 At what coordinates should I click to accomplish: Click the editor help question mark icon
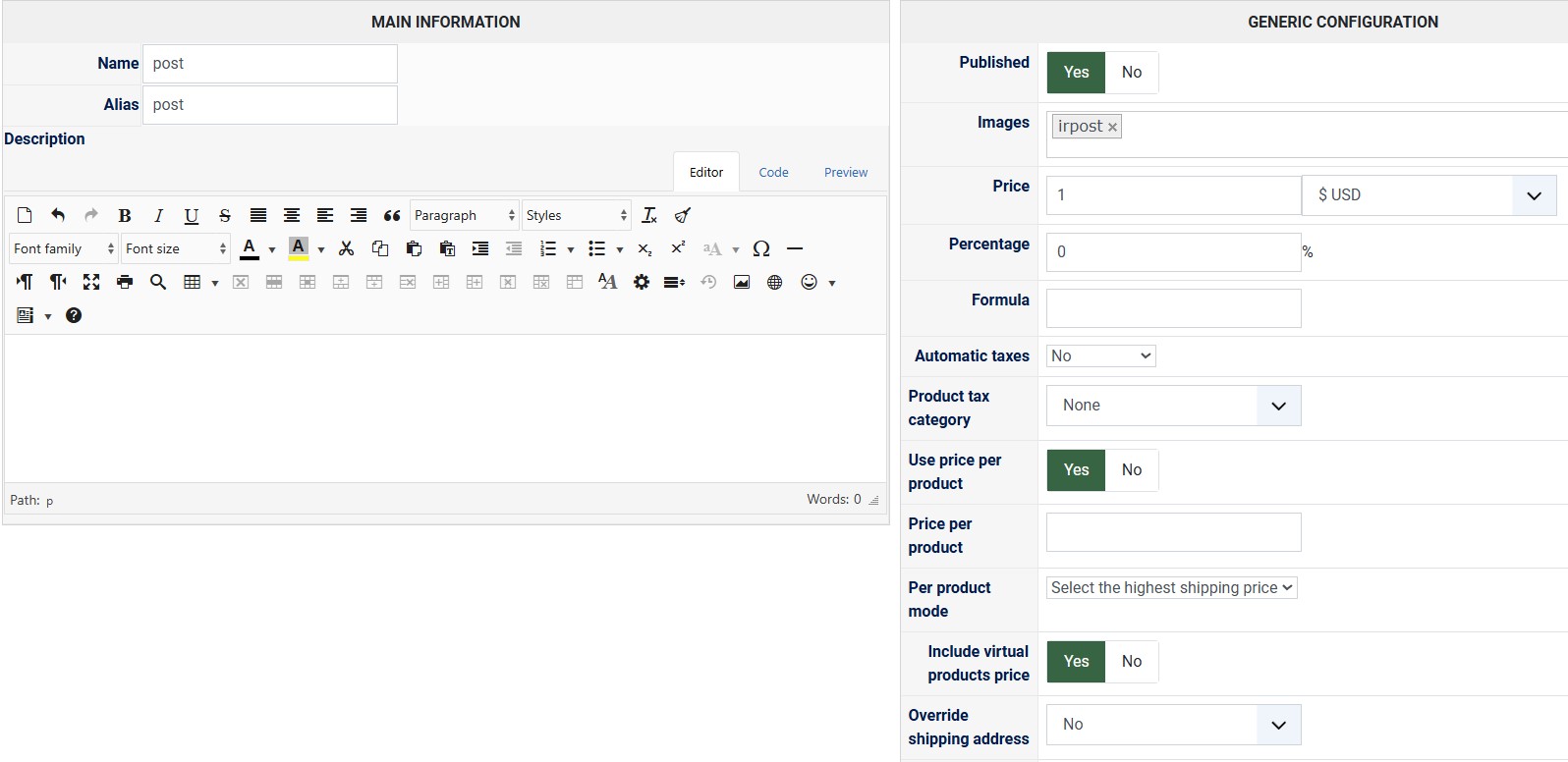(74, 316)
